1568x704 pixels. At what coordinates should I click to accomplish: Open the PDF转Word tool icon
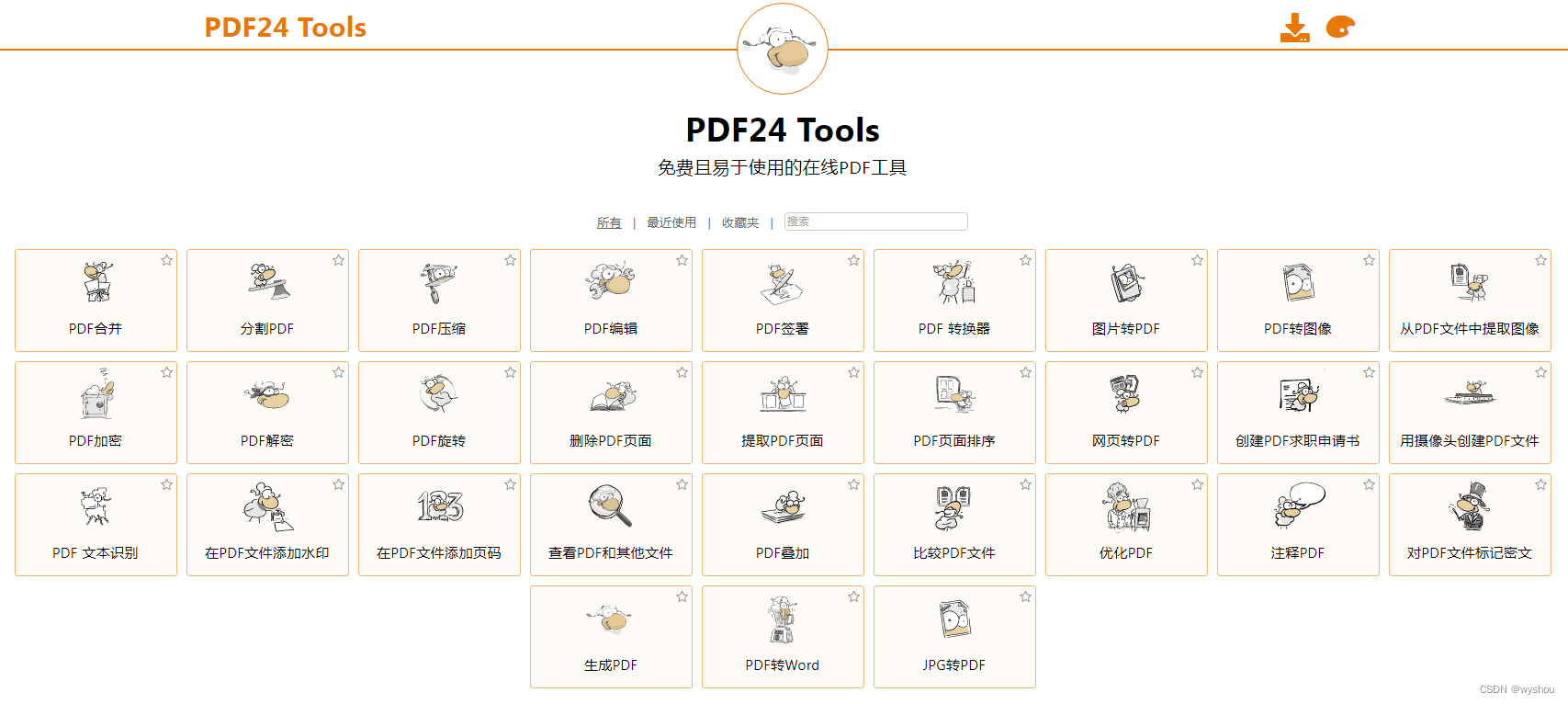coord(782,619)
